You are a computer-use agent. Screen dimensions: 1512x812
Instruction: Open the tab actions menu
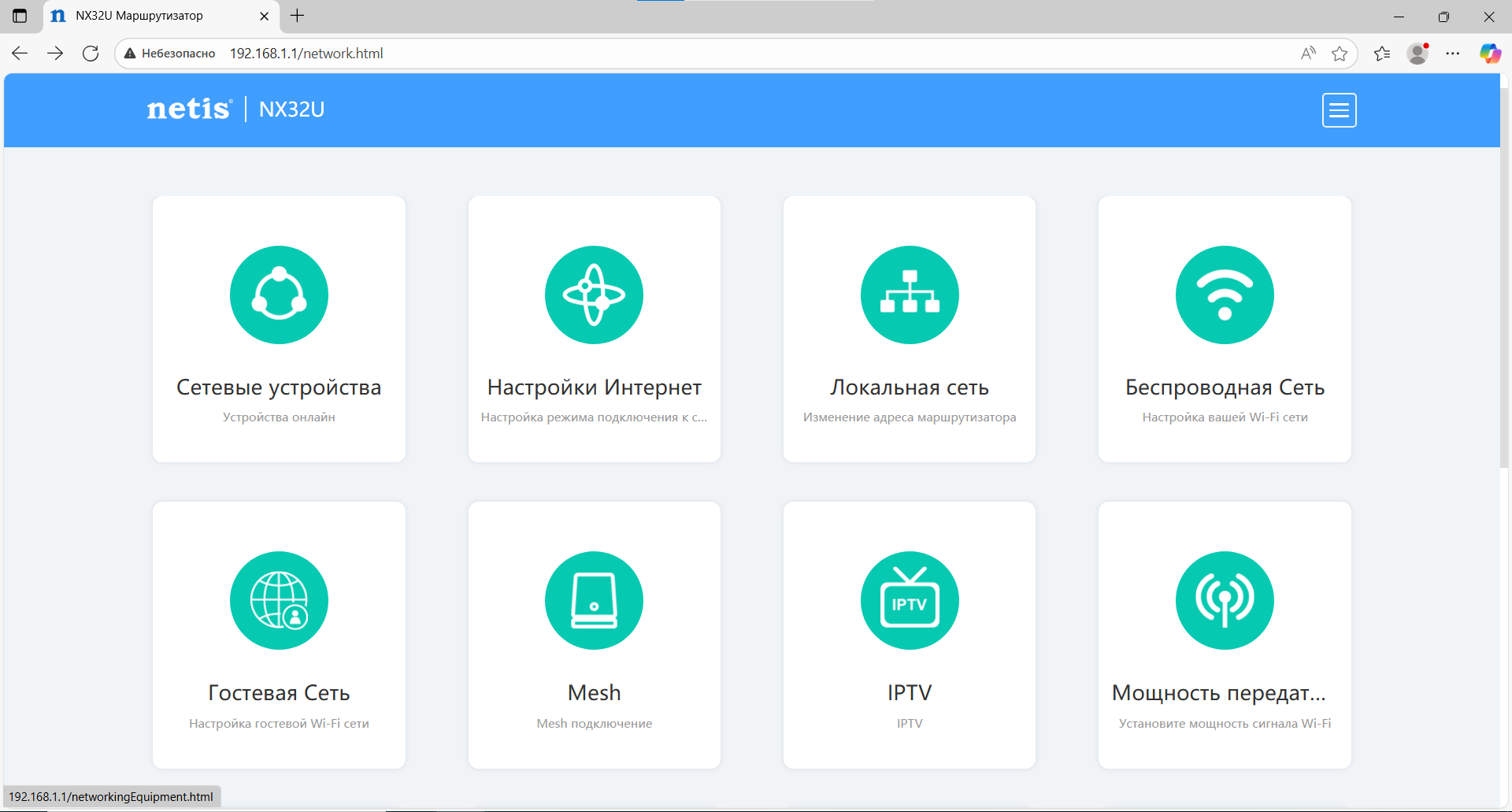[20, 16]
